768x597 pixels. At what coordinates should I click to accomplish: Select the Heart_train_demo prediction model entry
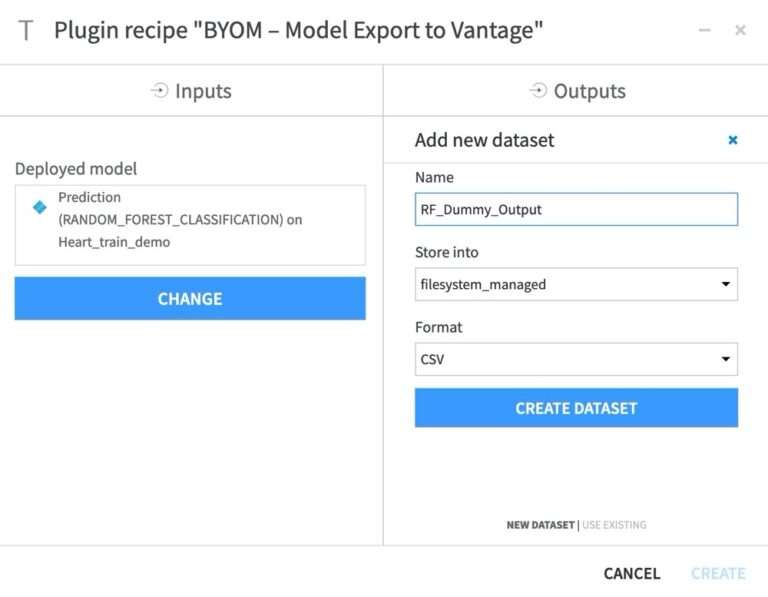point(190,220)
